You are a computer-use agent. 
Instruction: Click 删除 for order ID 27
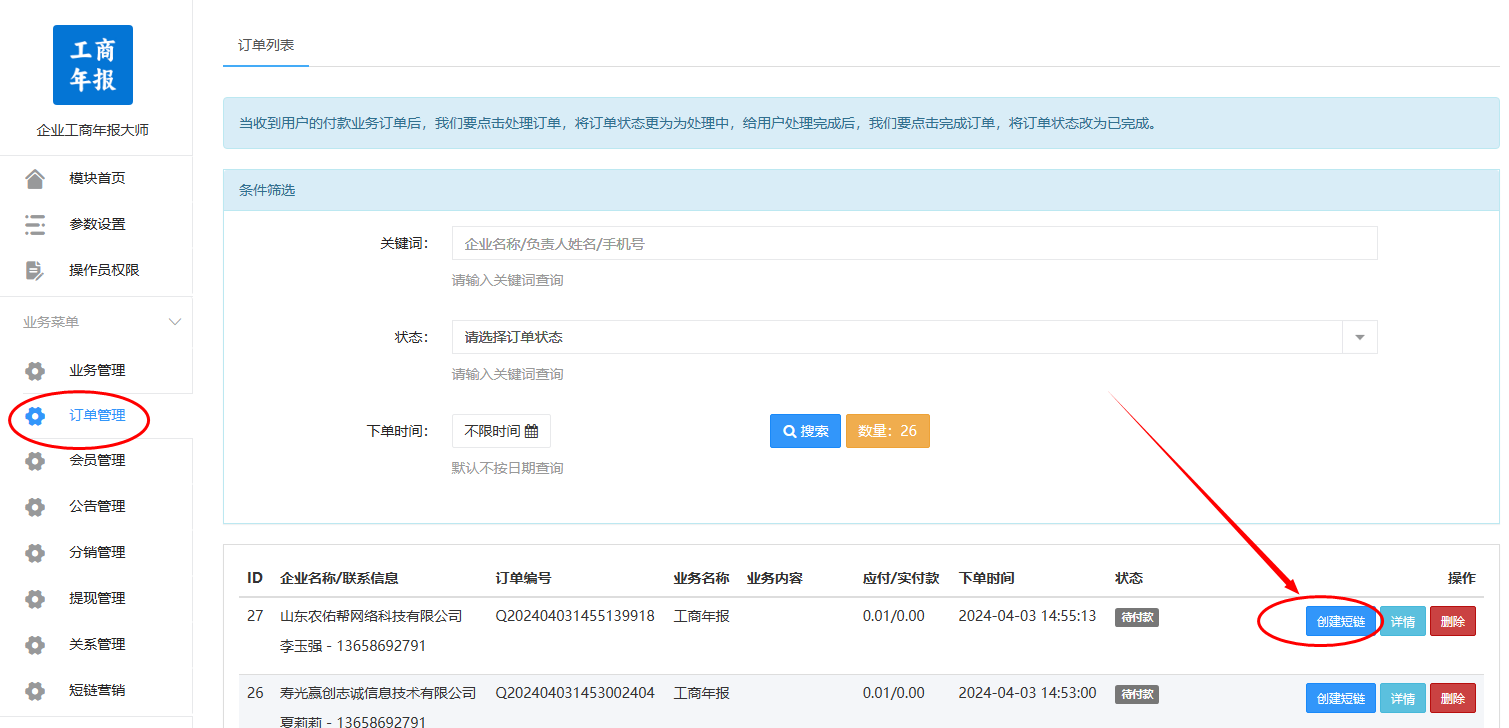coord(1453,621)
